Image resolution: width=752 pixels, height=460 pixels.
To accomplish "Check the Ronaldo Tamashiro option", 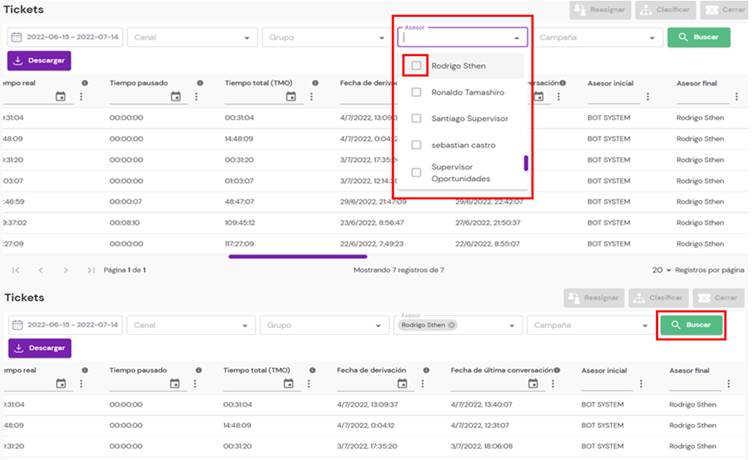I will coord(416,92).
